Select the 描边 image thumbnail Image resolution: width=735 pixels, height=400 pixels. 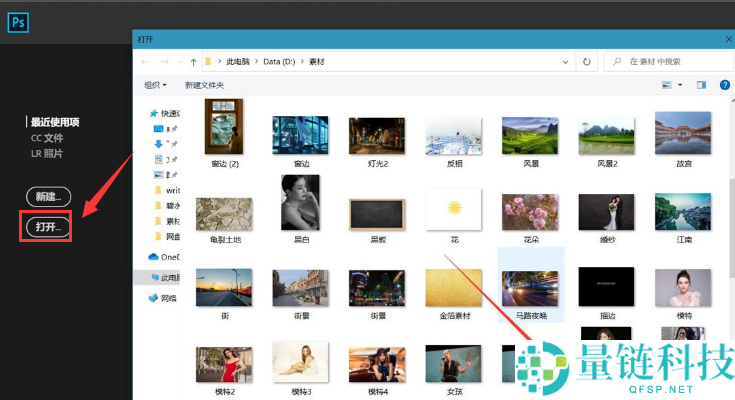[607, 287]
